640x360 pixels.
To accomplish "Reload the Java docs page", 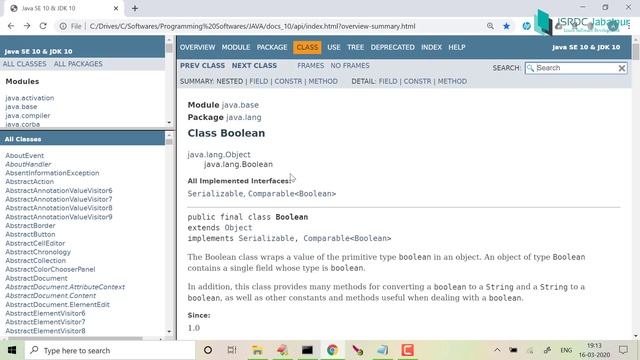I will point(43,26).
